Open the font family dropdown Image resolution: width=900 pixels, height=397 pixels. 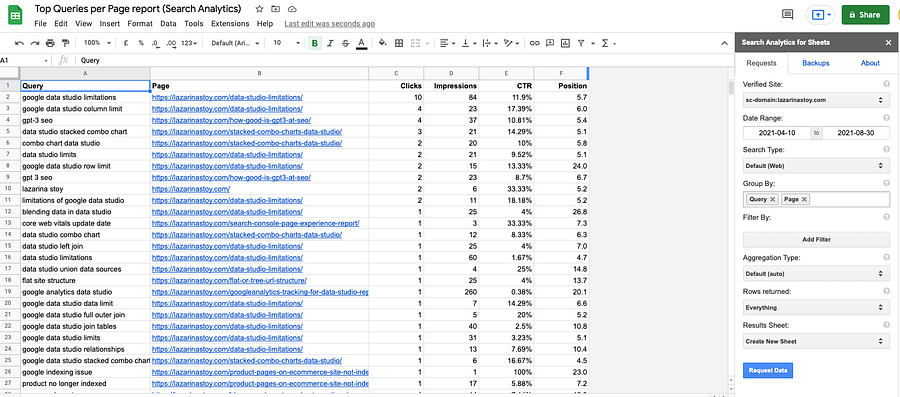[x=235, y=43]
